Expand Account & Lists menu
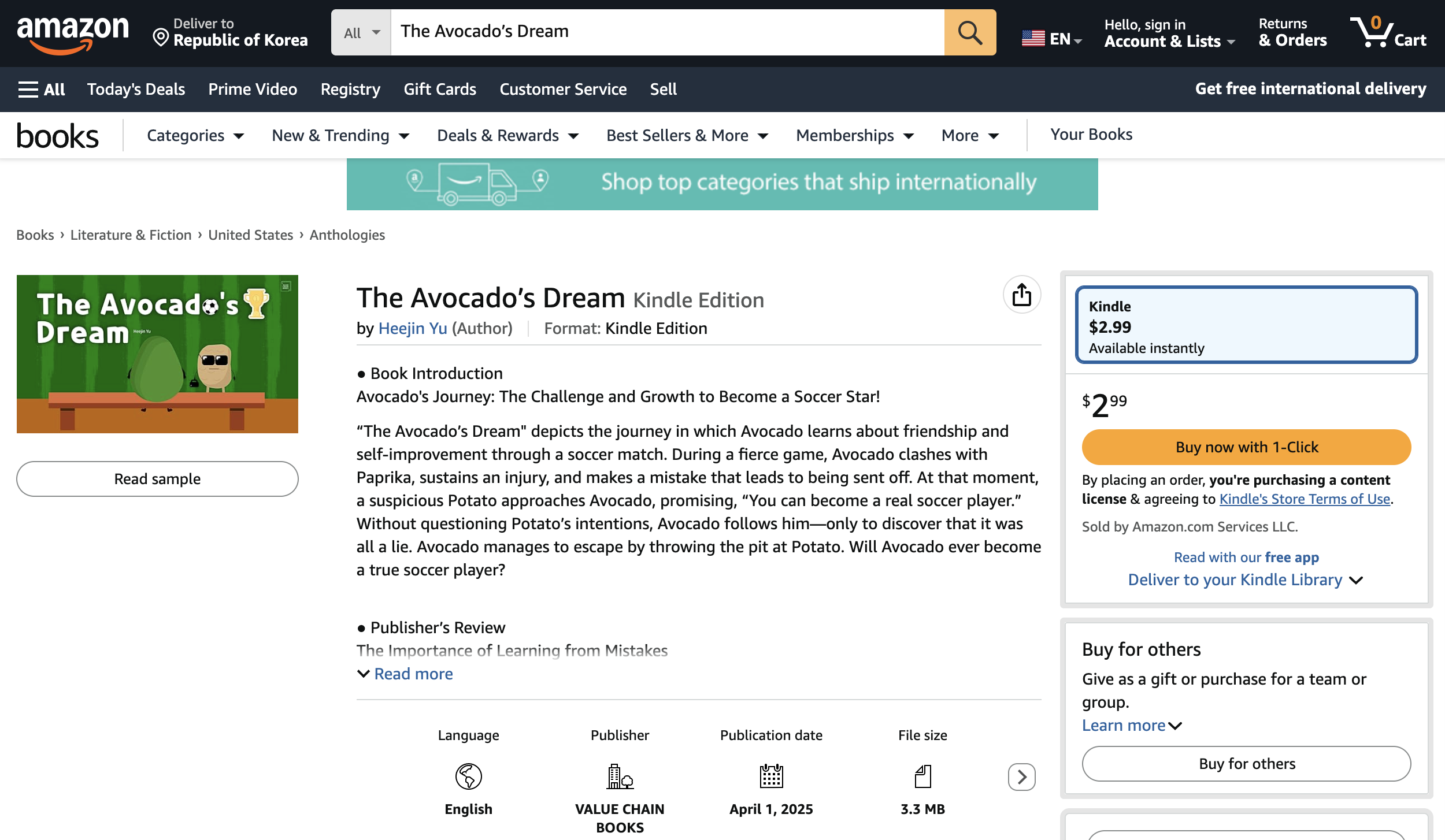This screenshot has width=1445, height=840. click(x=1169, y=33)
